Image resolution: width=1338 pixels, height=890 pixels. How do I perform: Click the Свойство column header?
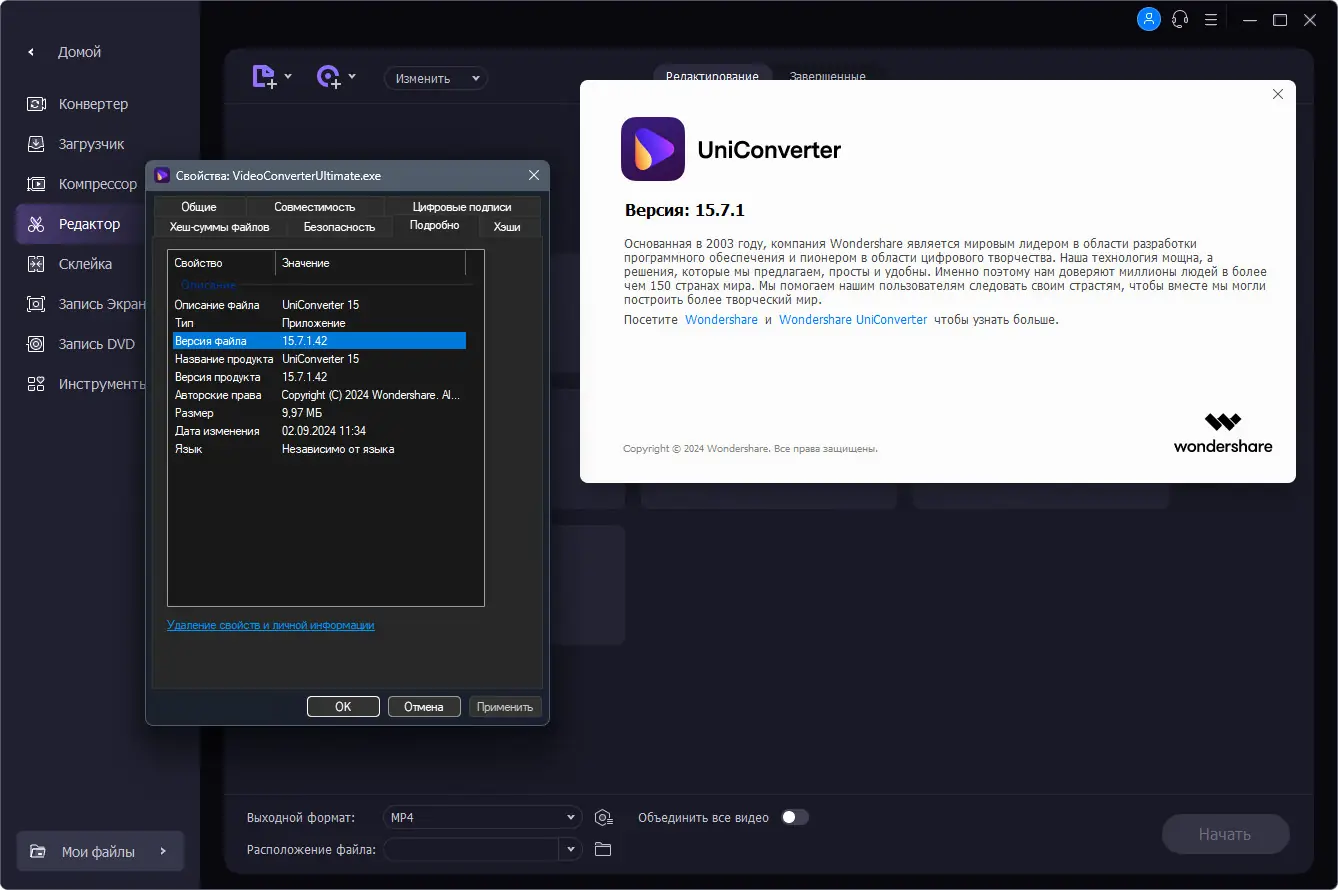click(x=221, y=263)
